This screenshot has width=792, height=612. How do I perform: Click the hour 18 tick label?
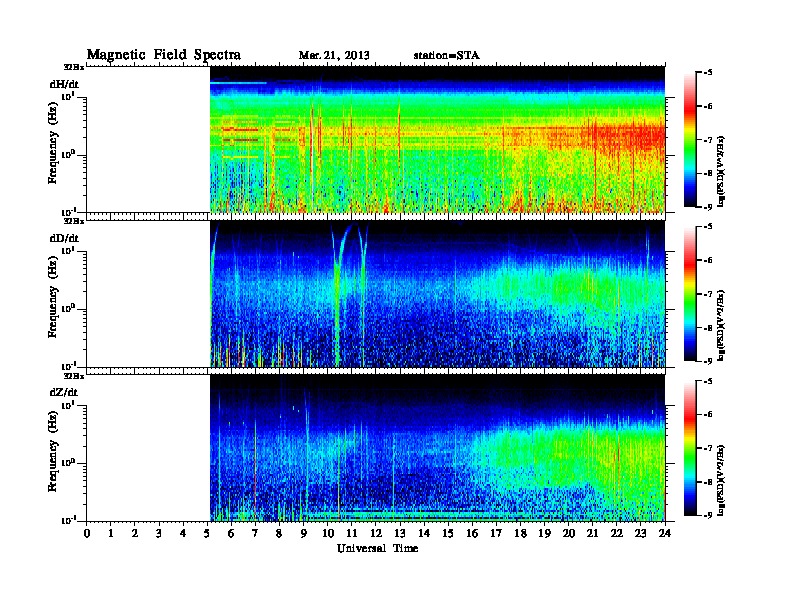pyautogui.click(x=520, y=534)
